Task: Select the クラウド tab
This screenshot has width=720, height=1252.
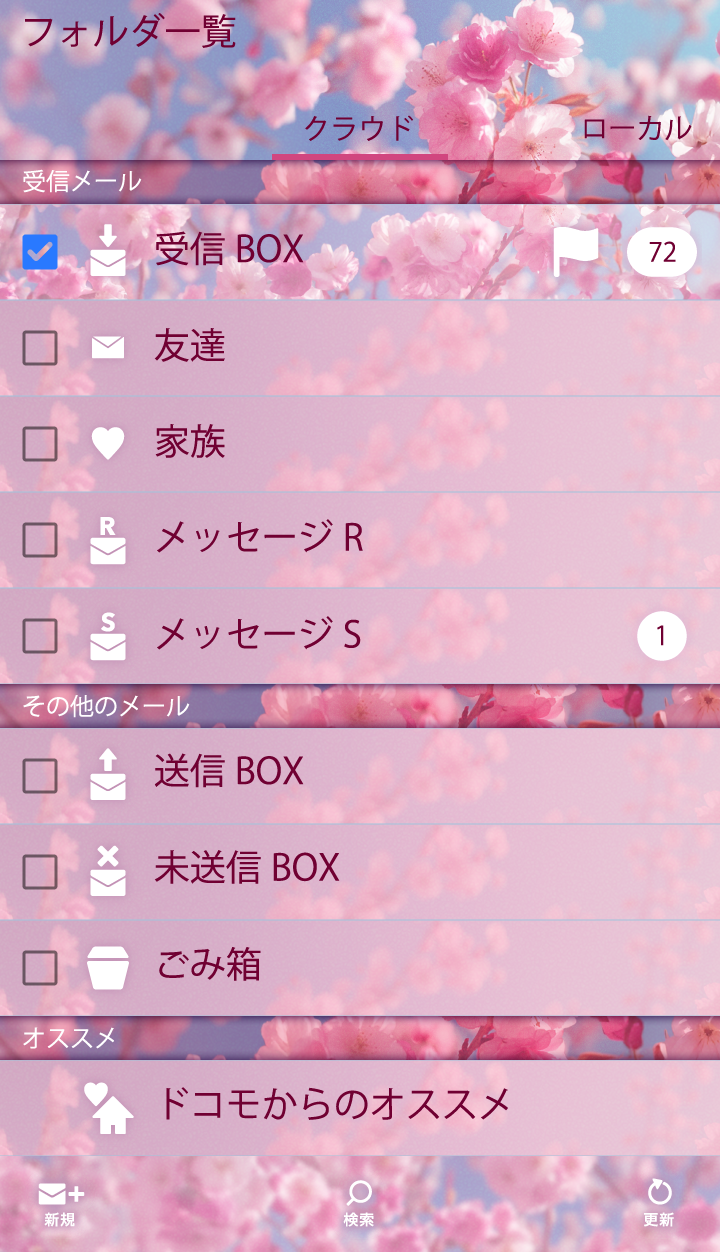Action: click(359, 129)
